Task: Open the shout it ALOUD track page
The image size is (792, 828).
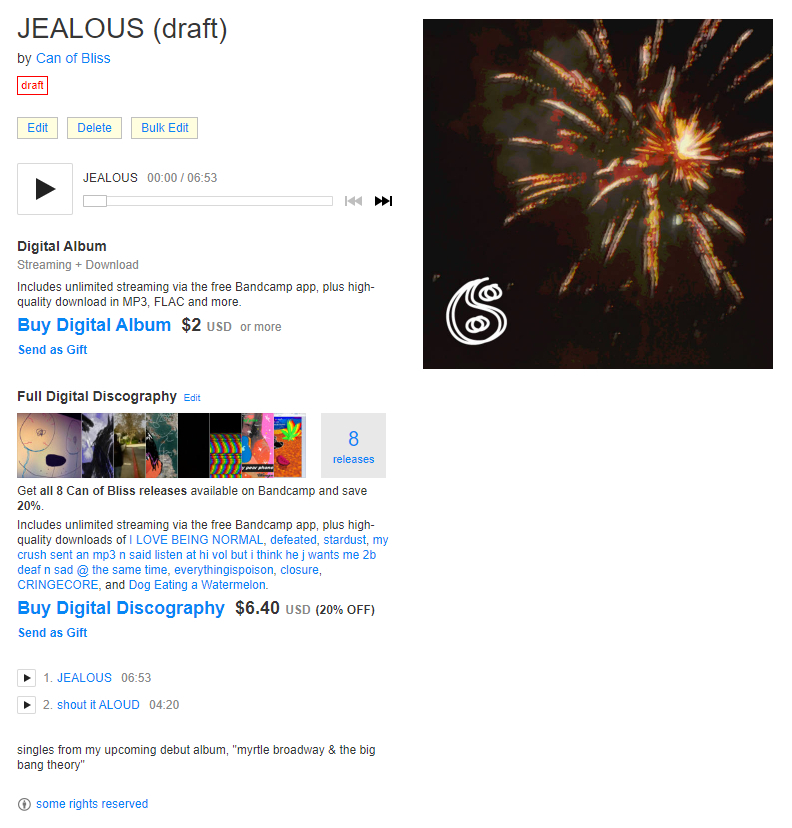Action: click(x=98, y=704)
